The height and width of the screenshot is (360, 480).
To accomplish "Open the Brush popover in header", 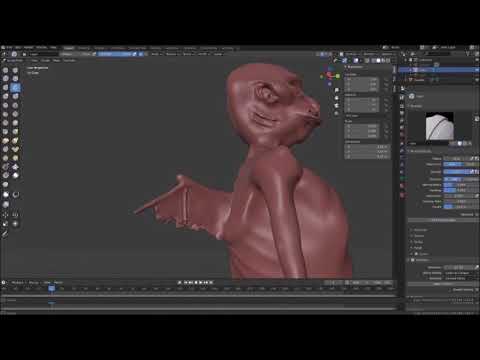I will [x=156, y=54].
